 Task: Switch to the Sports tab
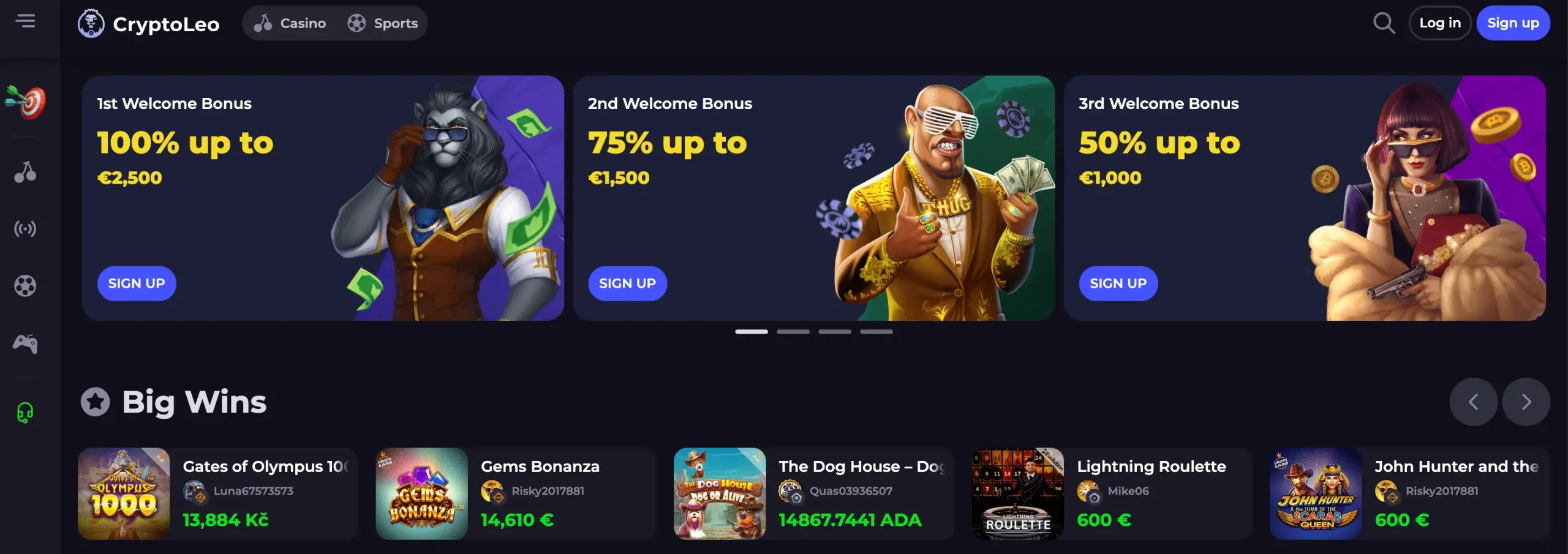(x=383, y=23)
